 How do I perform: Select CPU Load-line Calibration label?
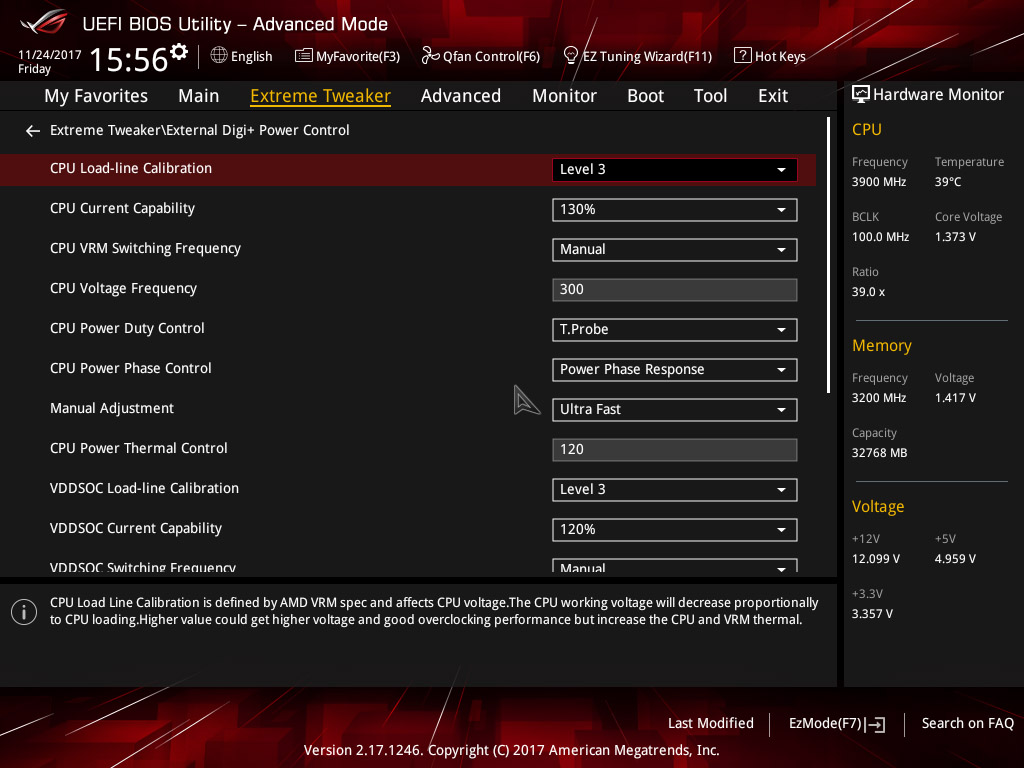131,168
